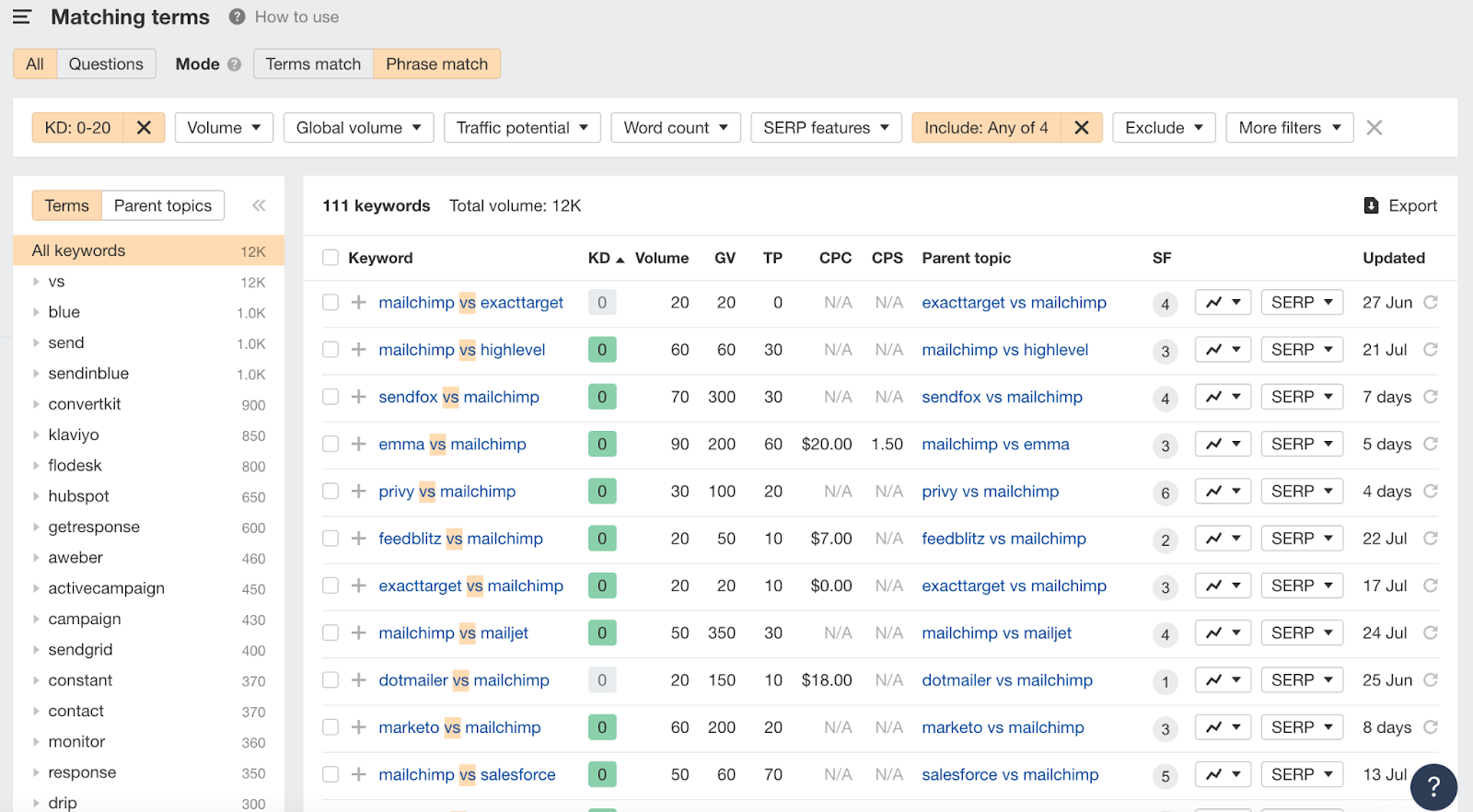Check the sendfox vs mailchimp row checkbox
Viewport: 1473px width, 812px height.
point(331,397)
